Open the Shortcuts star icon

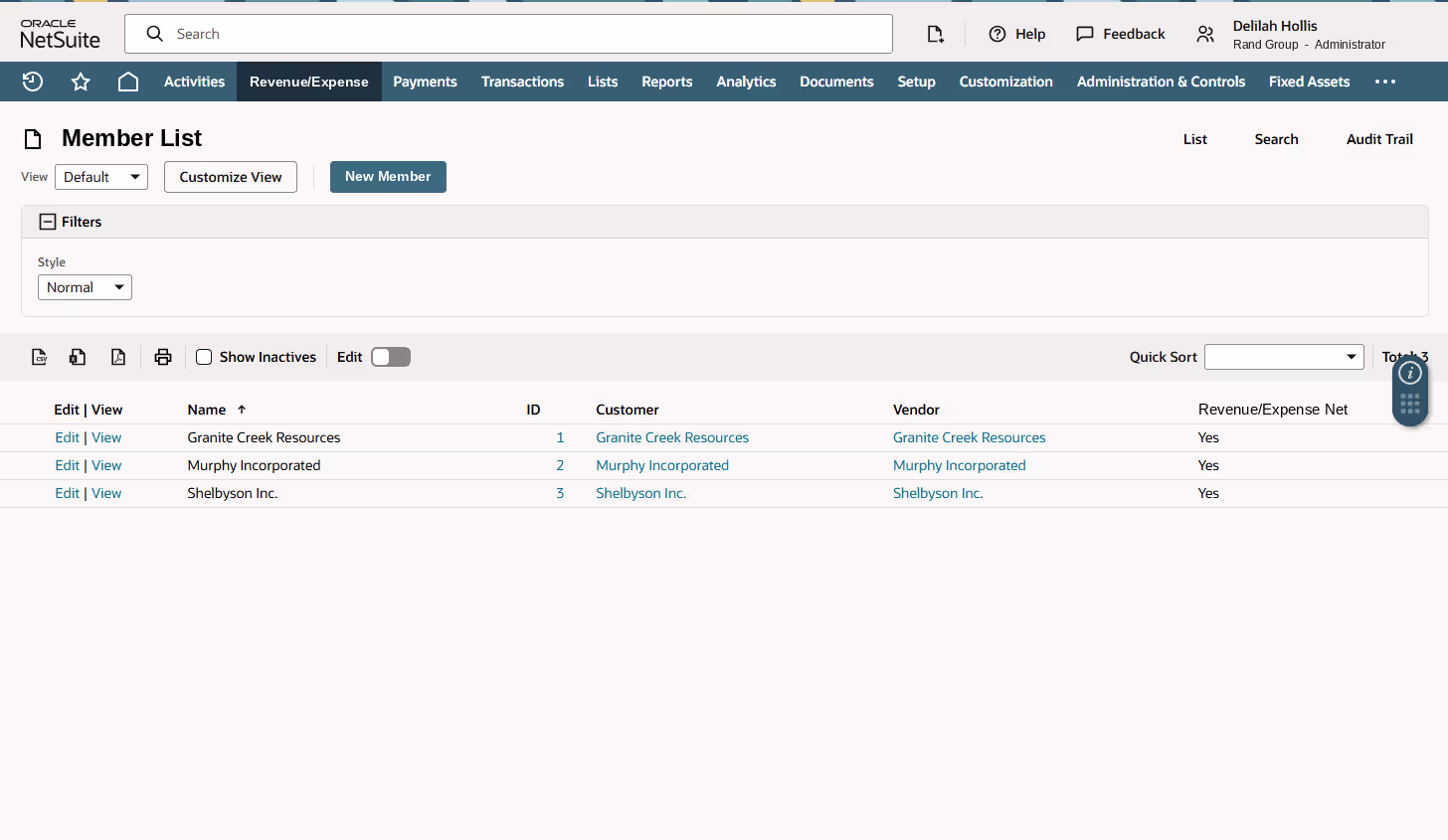[x=81, y=82]
